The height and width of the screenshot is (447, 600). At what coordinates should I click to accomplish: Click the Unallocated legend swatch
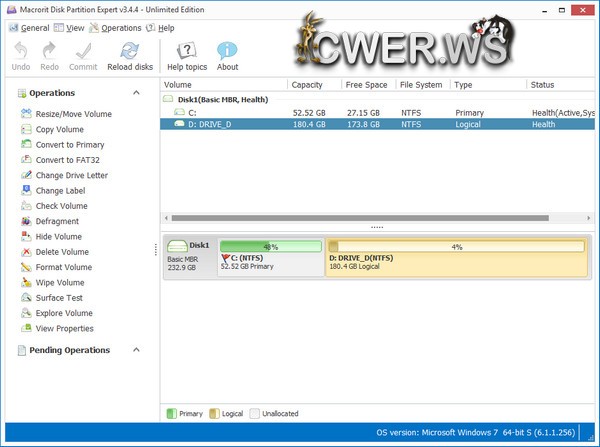(254, 413)
